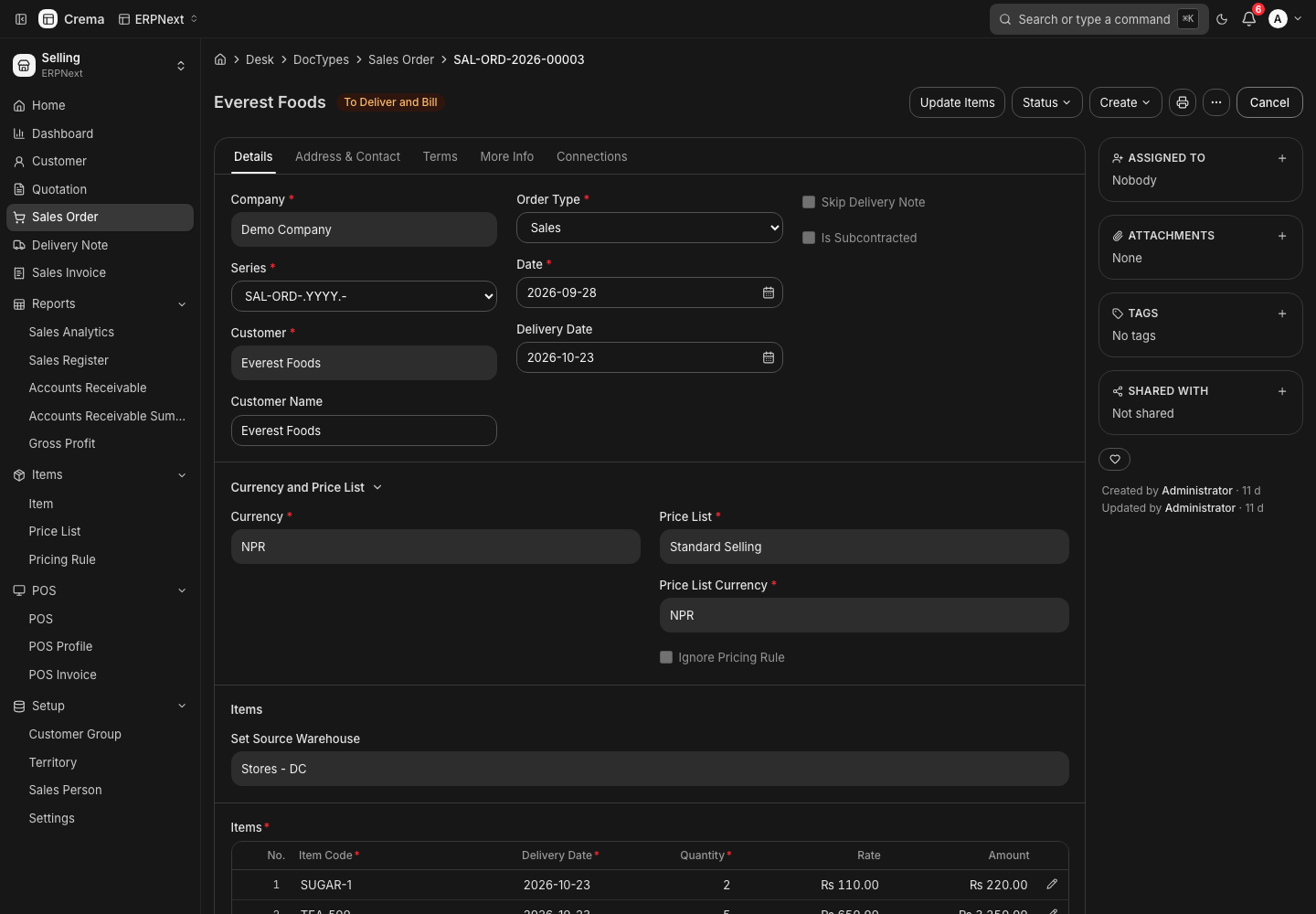Click the Update Items button
Image resolution: width=1316 pixels, height=914 pixels.
coord(957,102)
